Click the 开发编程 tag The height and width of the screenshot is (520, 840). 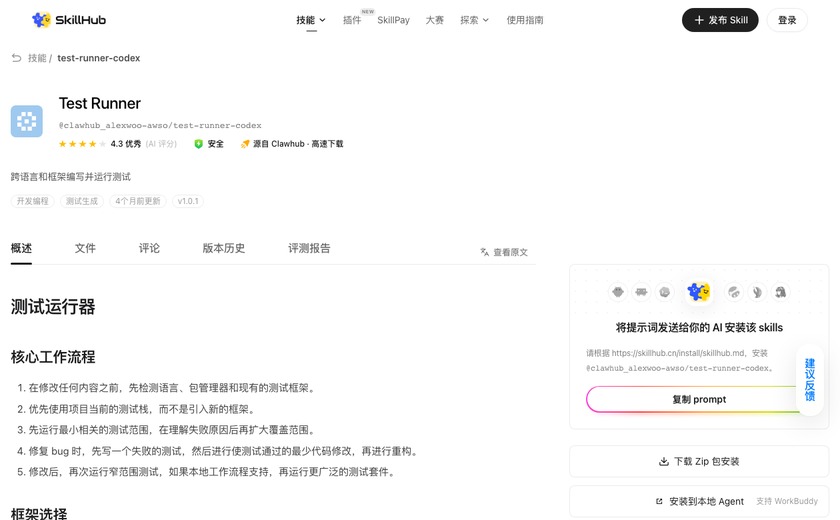coord(33,201)
